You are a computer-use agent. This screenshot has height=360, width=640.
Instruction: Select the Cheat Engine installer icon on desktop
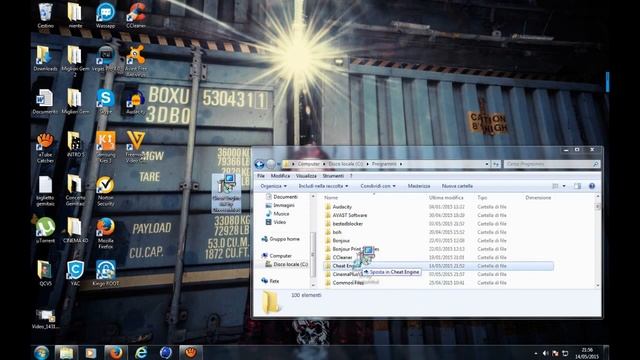point(227,193)
